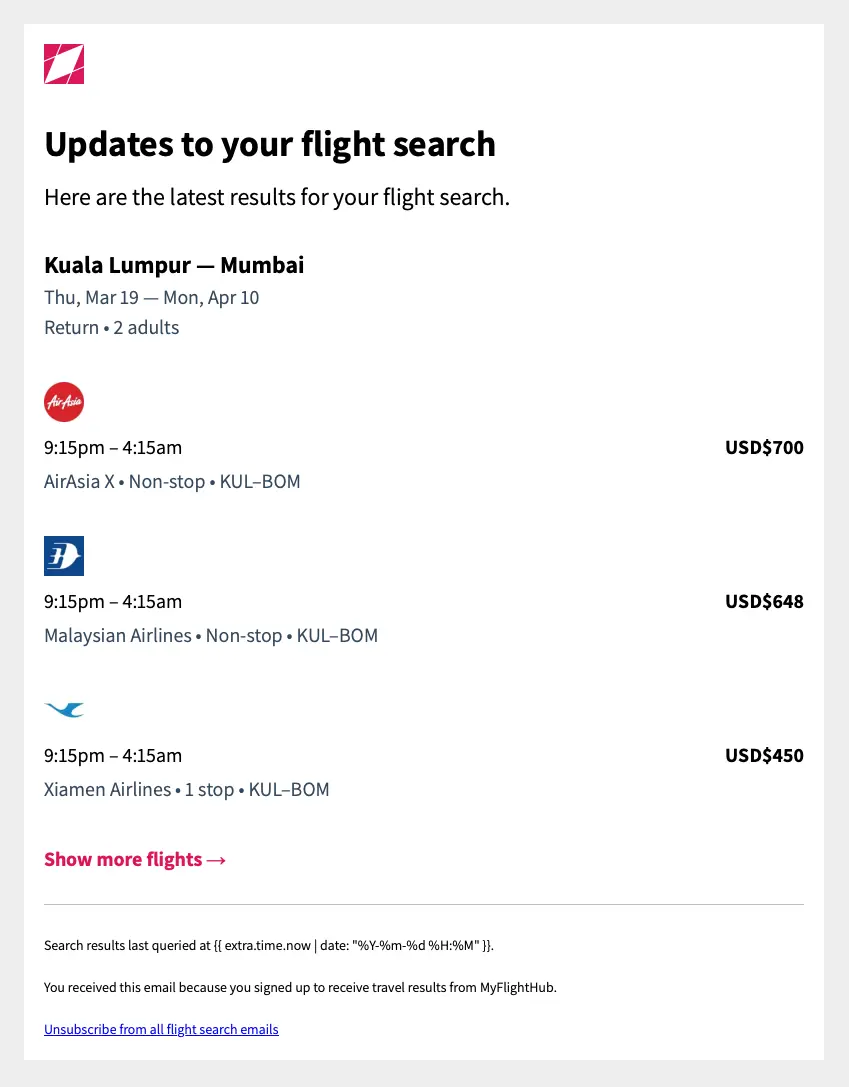Select the AirAsia airline logo
Viewport: 849px width, 1087px height.
click(63, 401)
